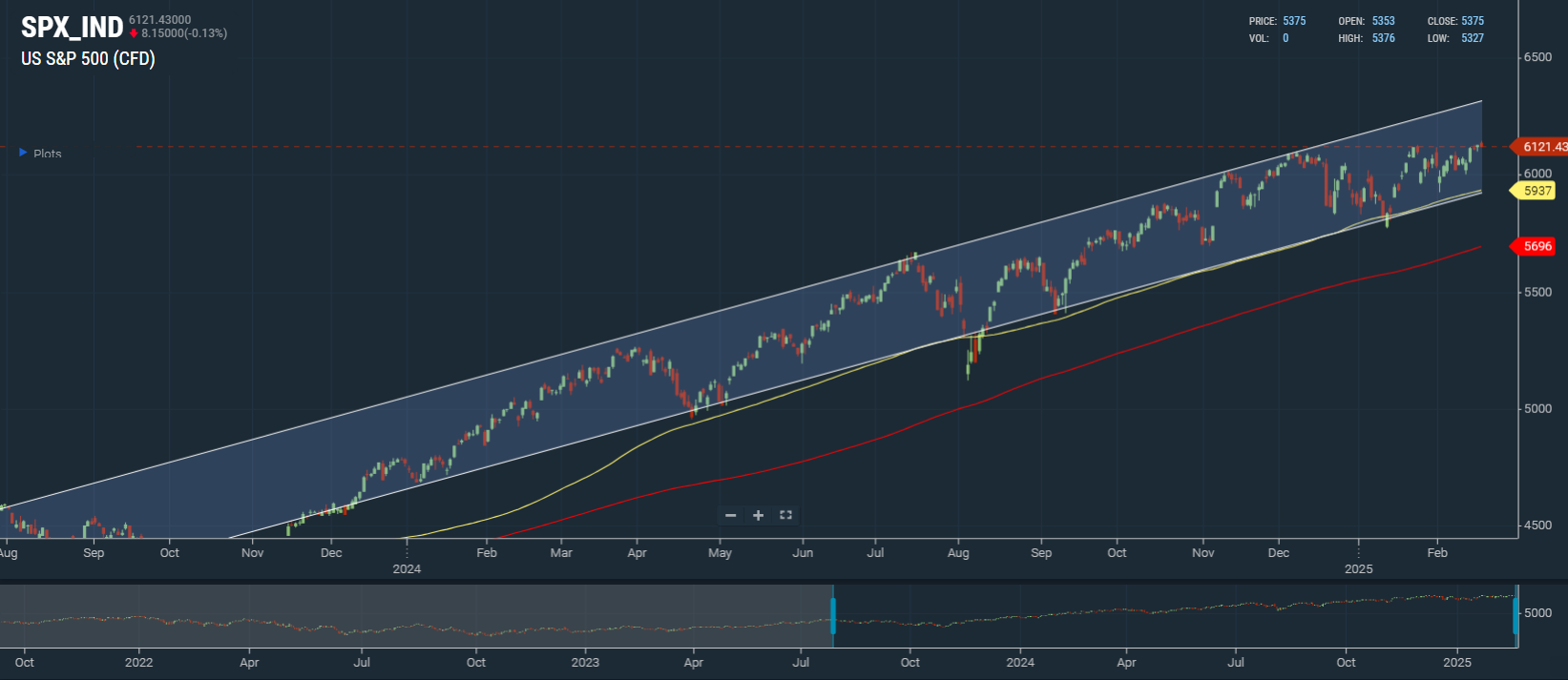Click the "6121.43000" quote beside the symbol

click(160, 20)
